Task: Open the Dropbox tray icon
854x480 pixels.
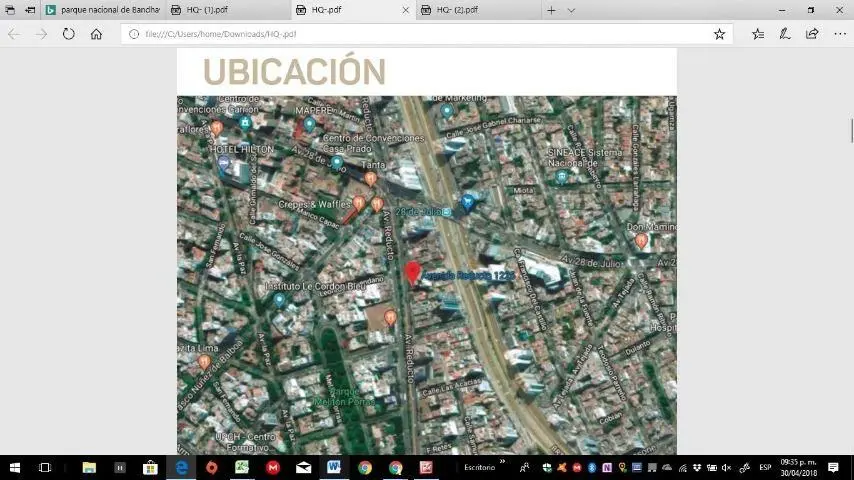Action: [x=697, y=467]
